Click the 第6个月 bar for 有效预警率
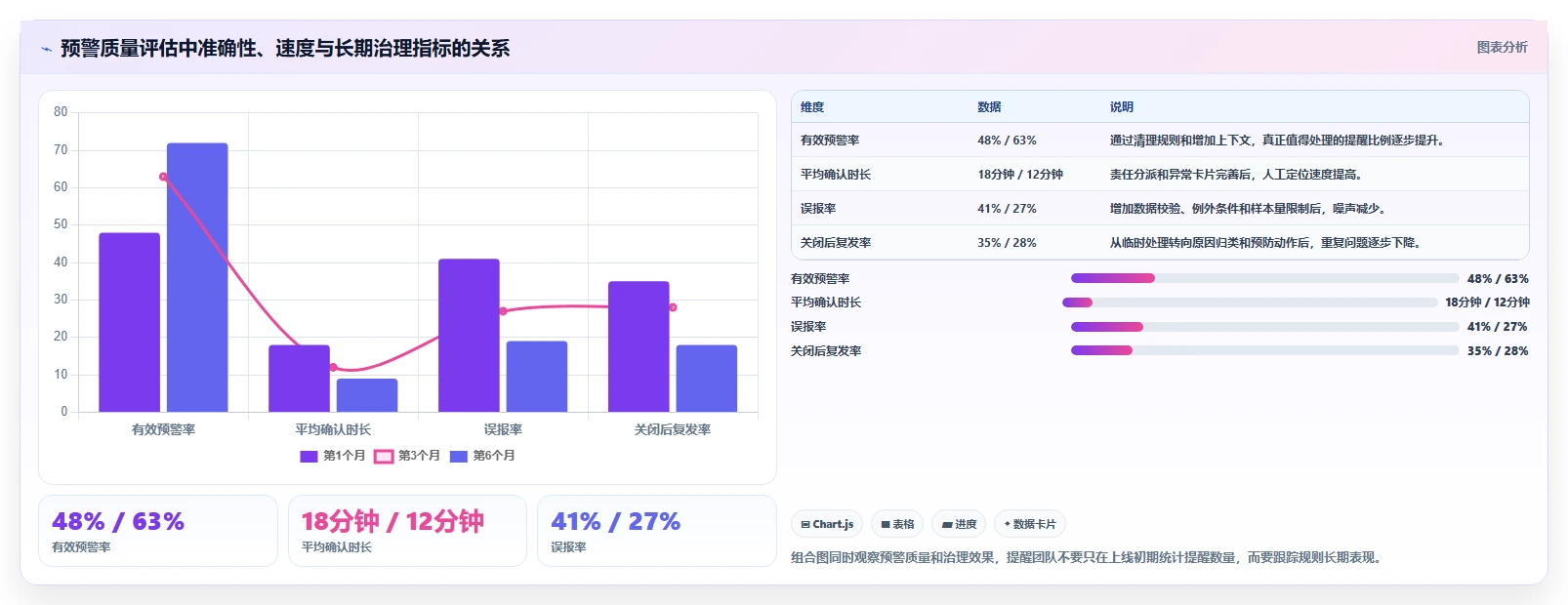 click(x=197, y=277)
